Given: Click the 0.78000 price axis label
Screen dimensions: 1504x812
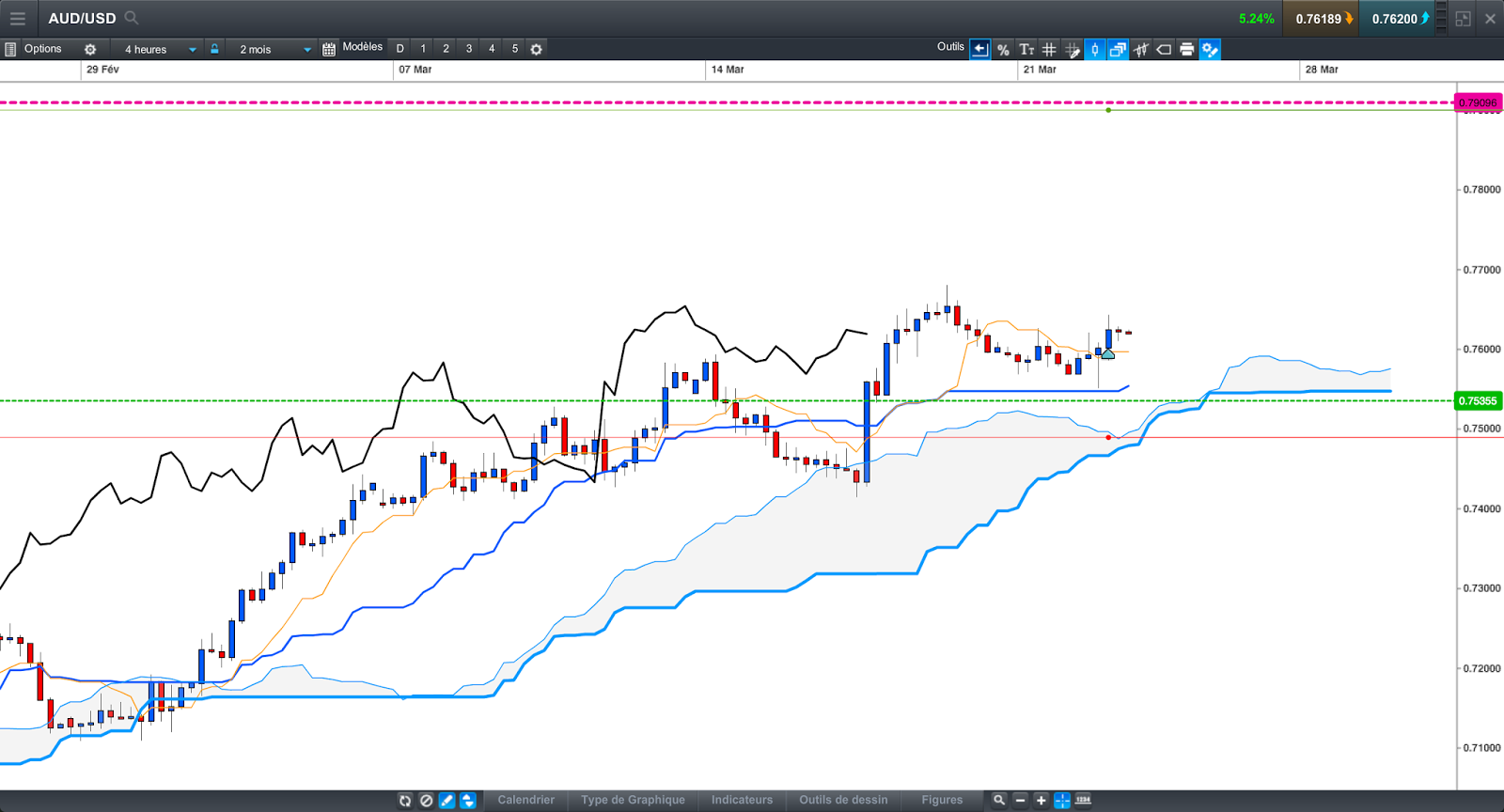Looking at the screenshot, I should tap(1481, 190).
